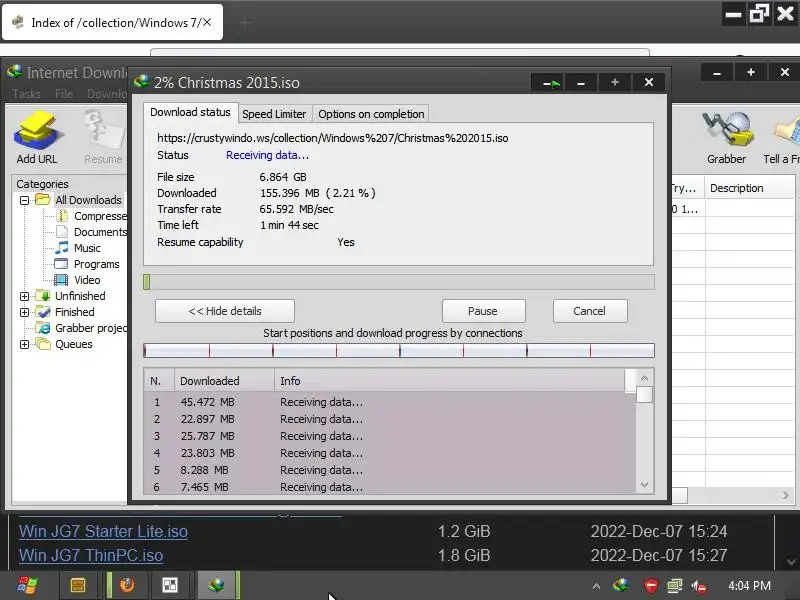This screenshot has width=800, height=600.
Task: Click the IDM icon in system tray
Action: click(x=621, y=586)
